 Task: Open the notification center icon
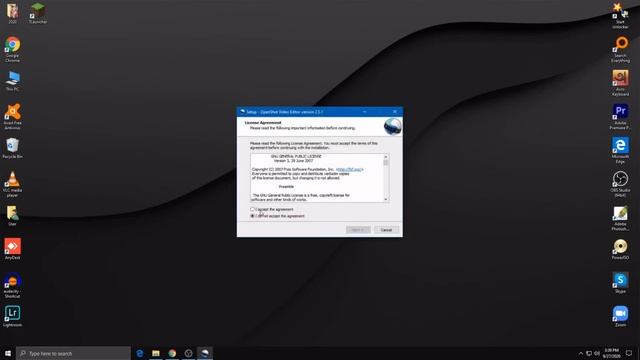[x=629, y=353]
